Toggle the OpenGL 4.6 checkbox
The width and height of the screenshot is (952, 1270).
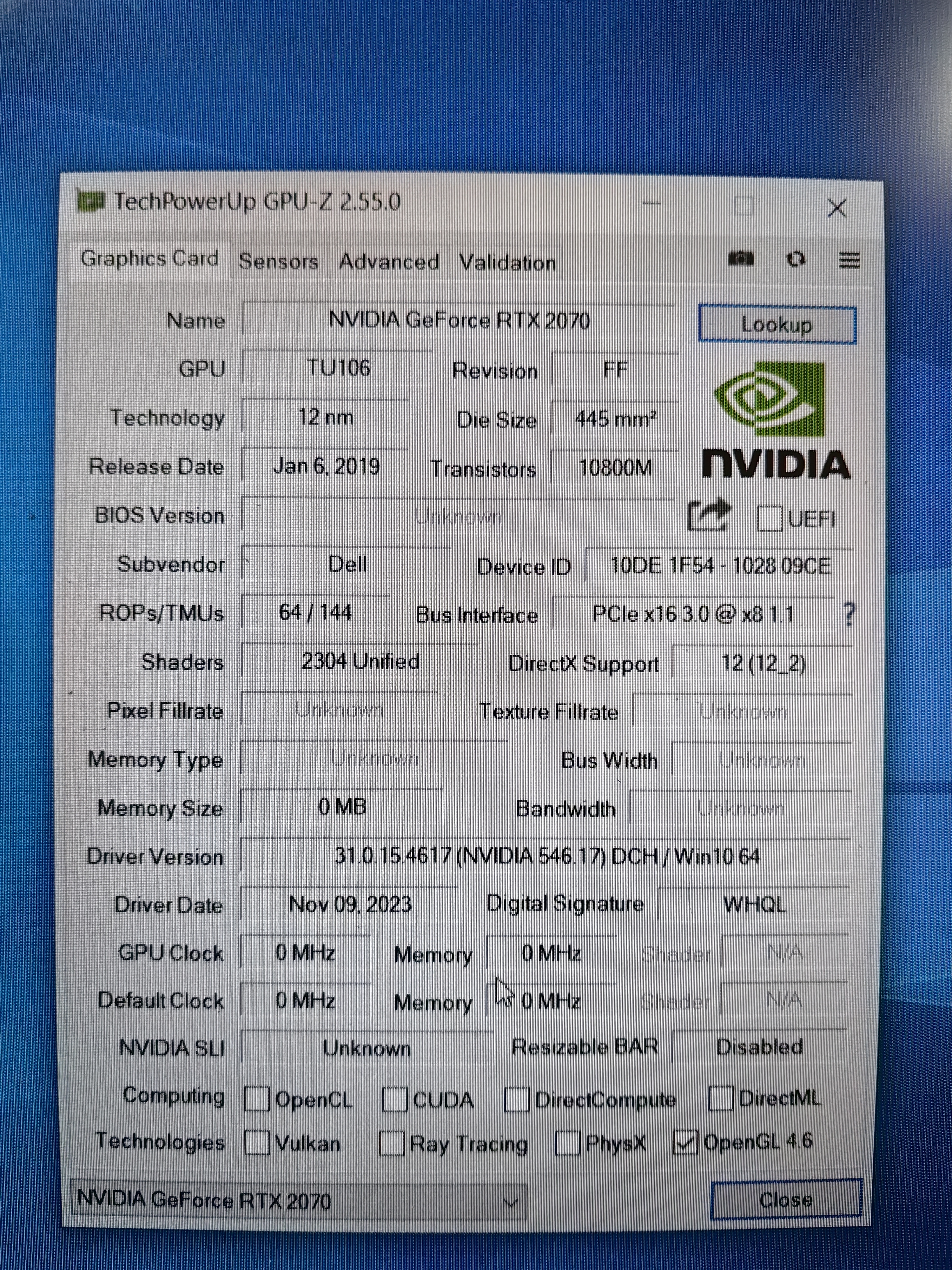click(685, 1142)
